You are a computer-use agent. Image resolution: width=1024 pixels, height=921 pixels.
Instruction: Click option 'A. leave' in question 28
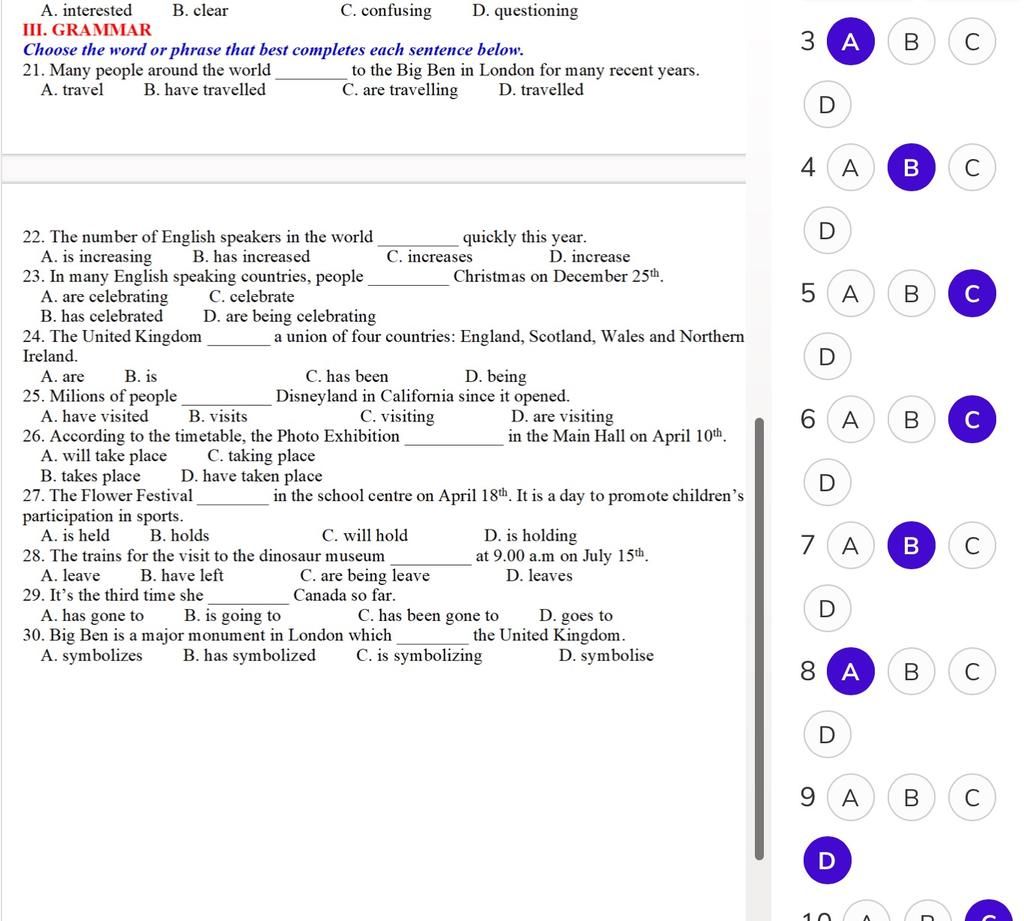[x=71, y=575]
